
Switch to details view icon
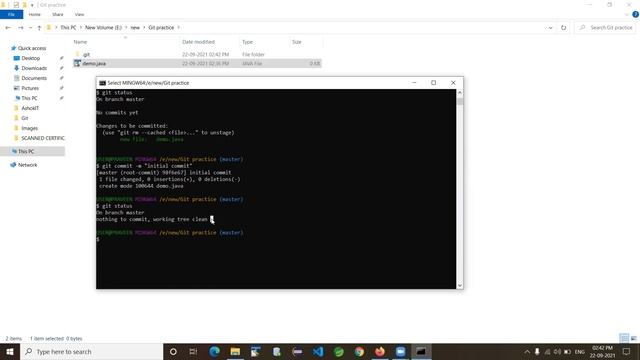624,338
